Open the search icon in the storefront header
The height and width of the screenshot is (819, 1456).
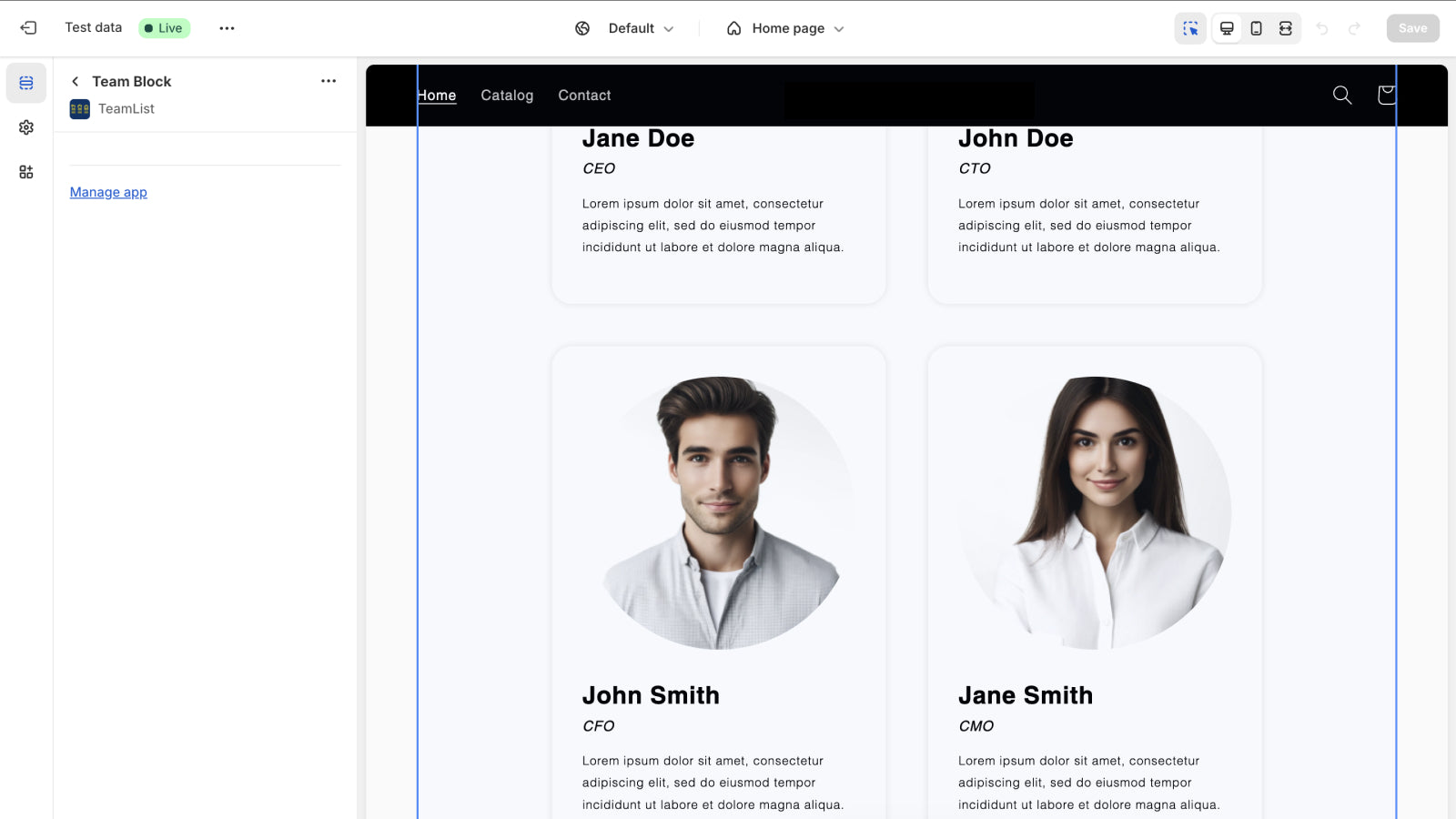point(1341,95)
